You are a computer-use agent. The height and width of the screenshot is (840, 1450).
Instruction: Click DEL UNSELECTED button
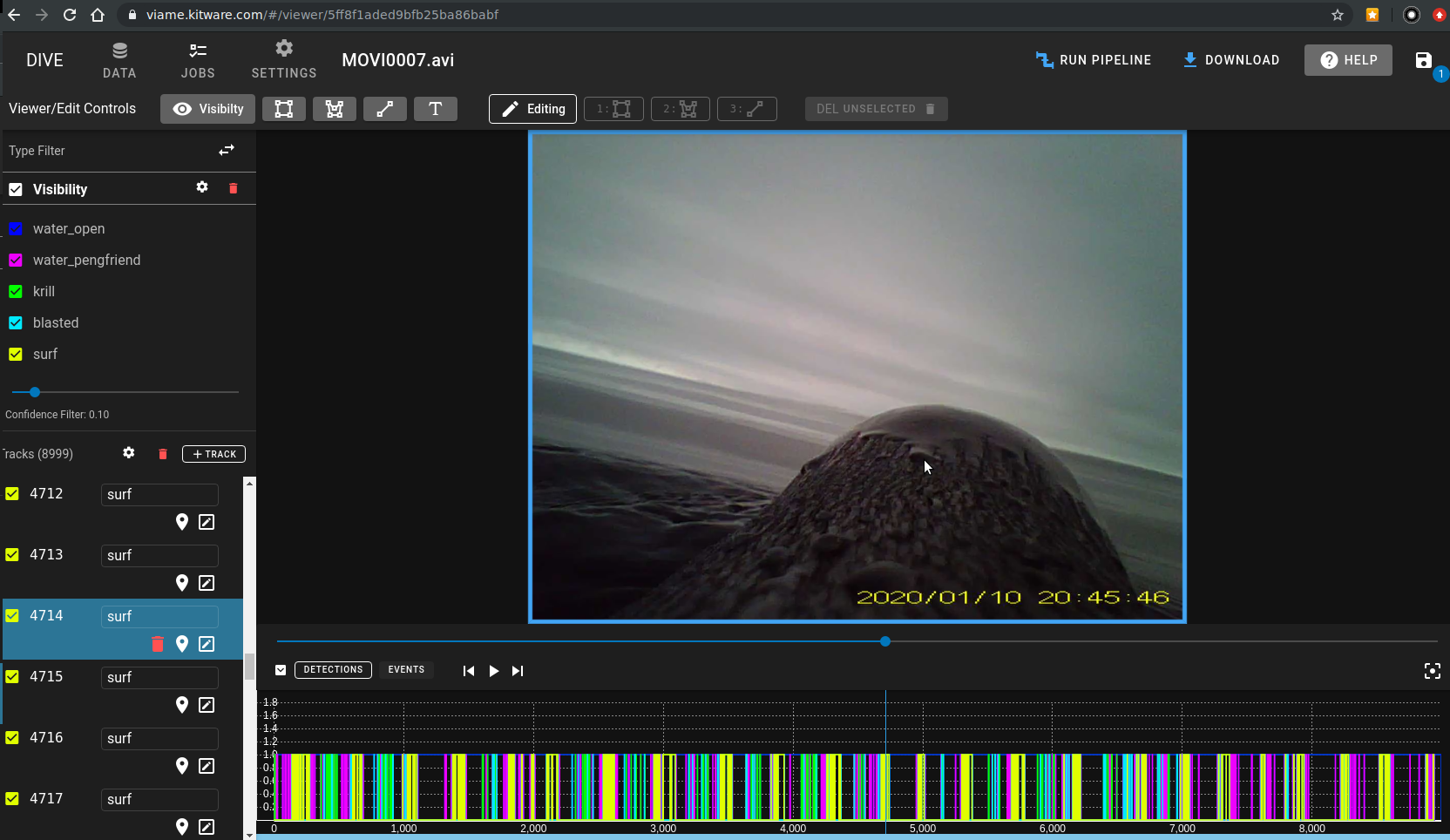tap(876, 109)
